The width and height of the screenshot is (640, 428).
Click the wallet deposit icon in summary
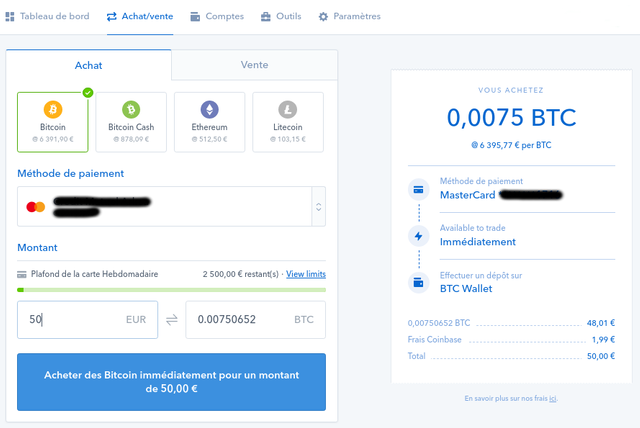(x=418, y=282)
